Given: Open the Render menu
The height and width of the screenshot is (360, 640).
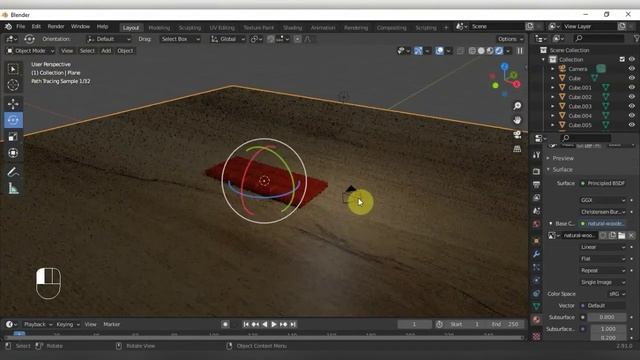Looking at the screenshot, I should [x=56, y=27].
